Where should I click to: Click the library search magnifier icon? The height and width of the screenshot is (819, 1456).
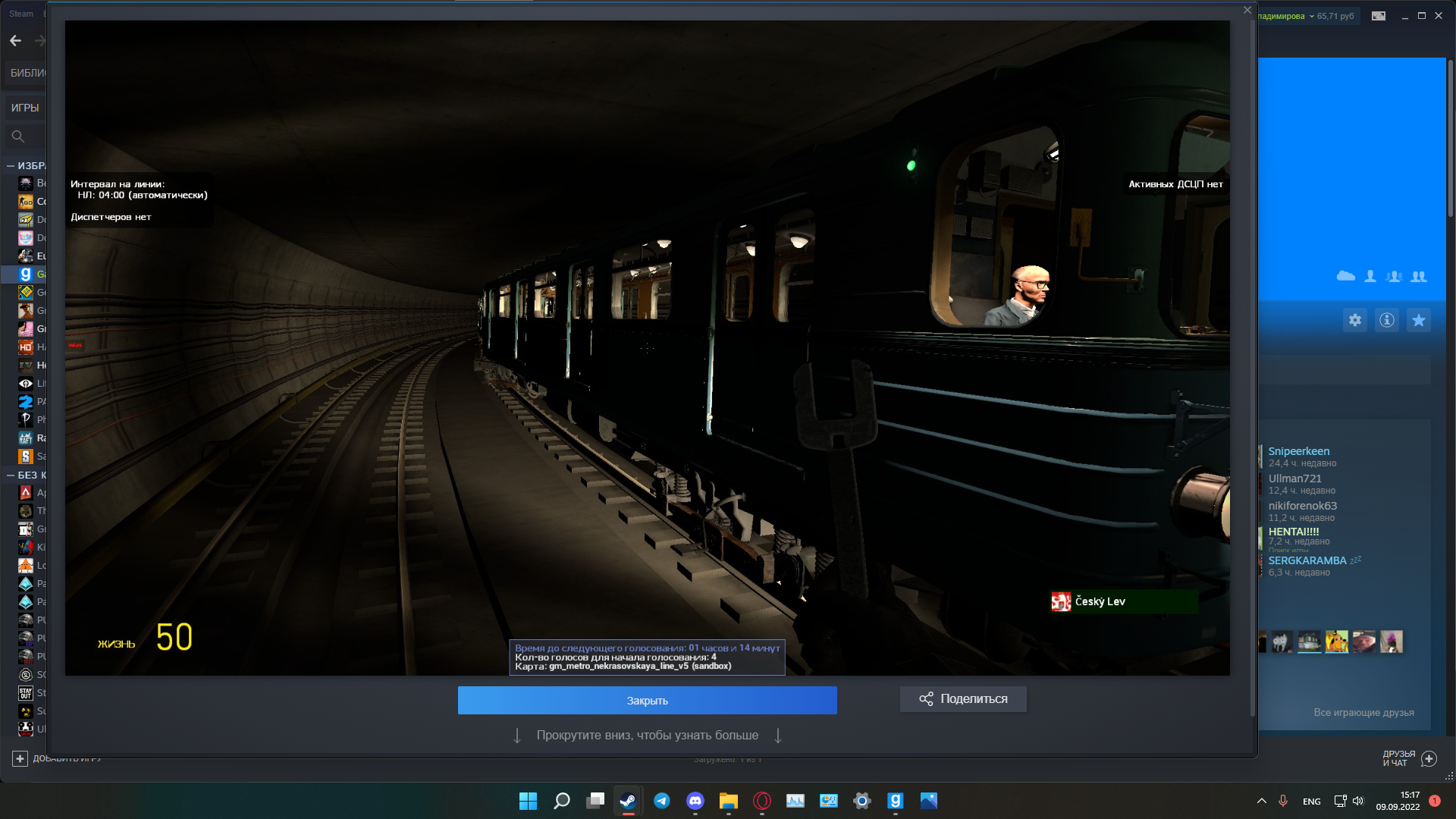[x=18, y=136]
